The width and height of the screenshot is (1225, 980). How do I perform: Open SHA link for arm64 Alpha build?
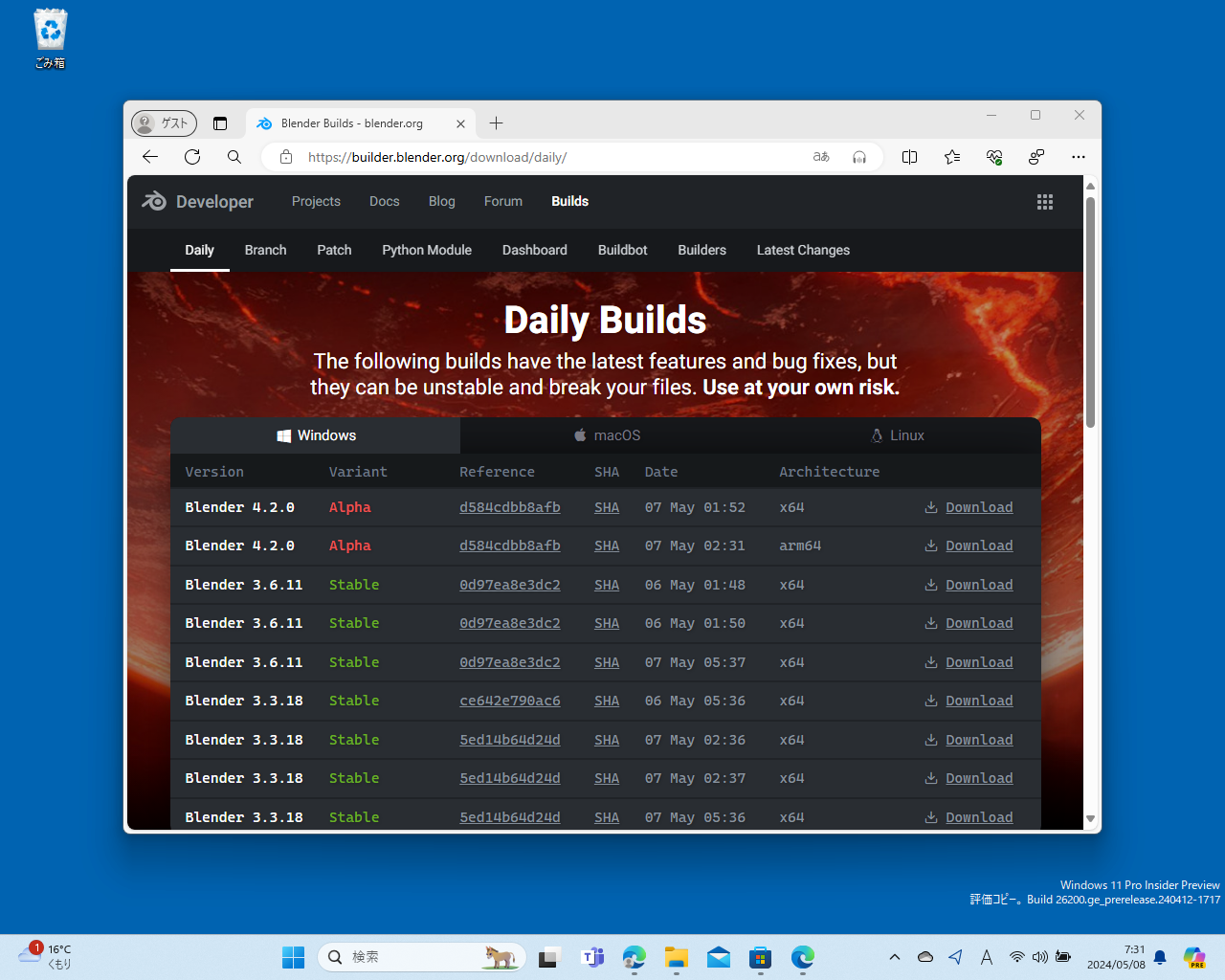(x=607, y=546)
